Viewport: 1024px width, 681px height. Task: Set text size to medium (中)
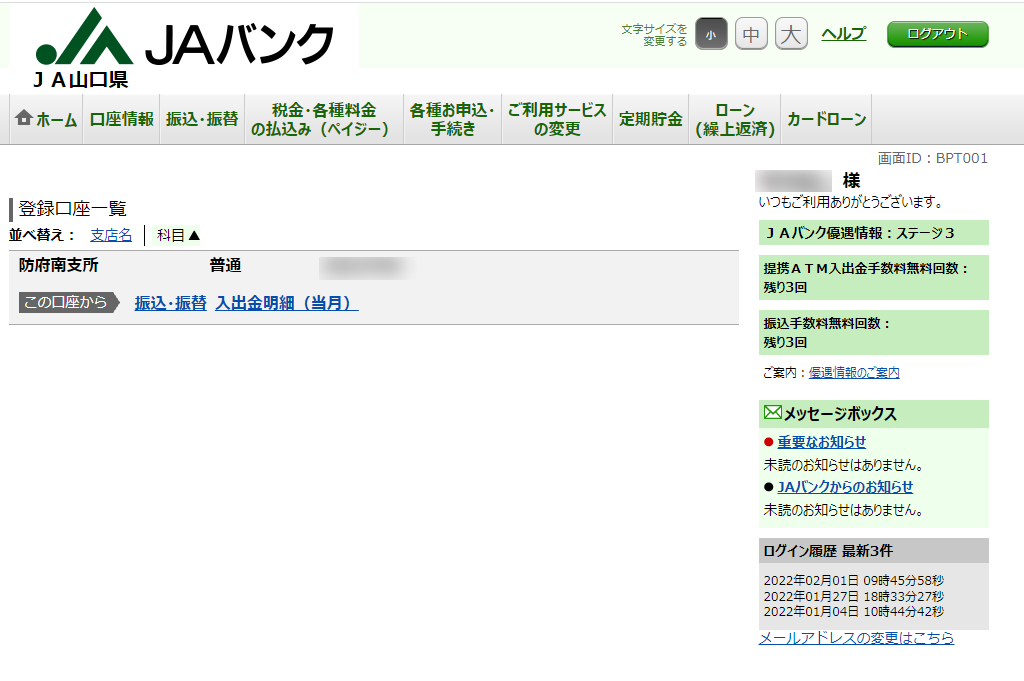(x=751, y=34)
